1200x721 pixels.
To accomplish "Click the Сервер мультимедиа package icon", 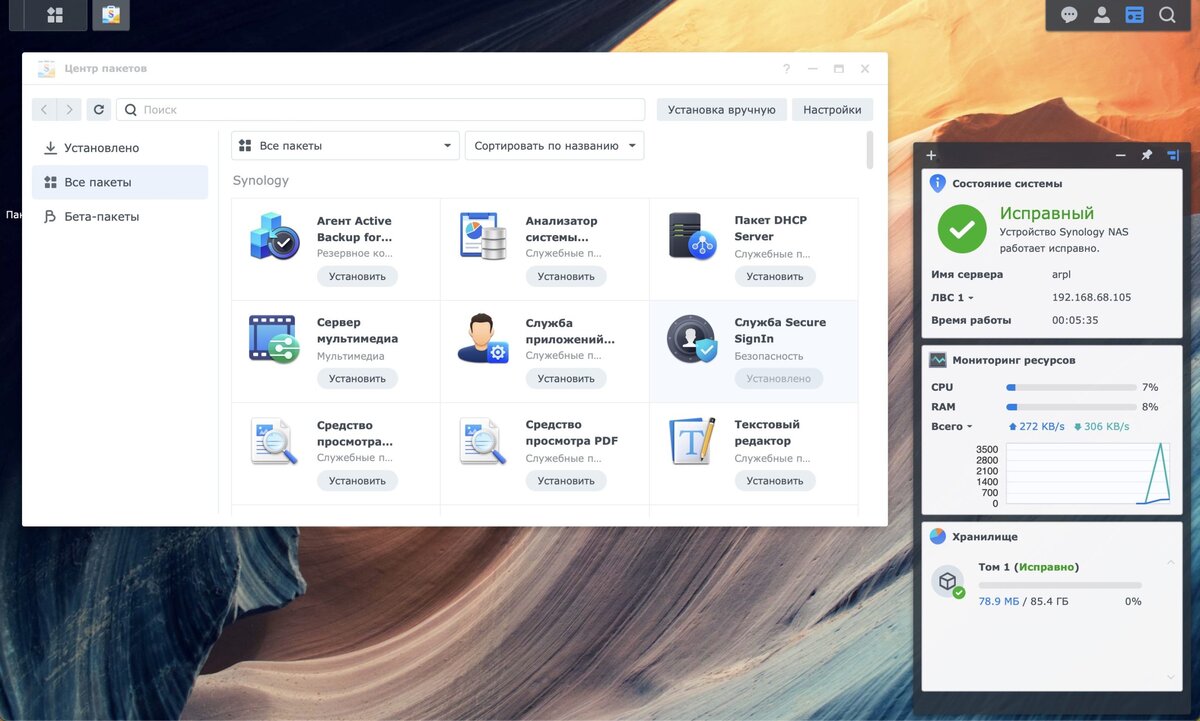I will point(273,337).
